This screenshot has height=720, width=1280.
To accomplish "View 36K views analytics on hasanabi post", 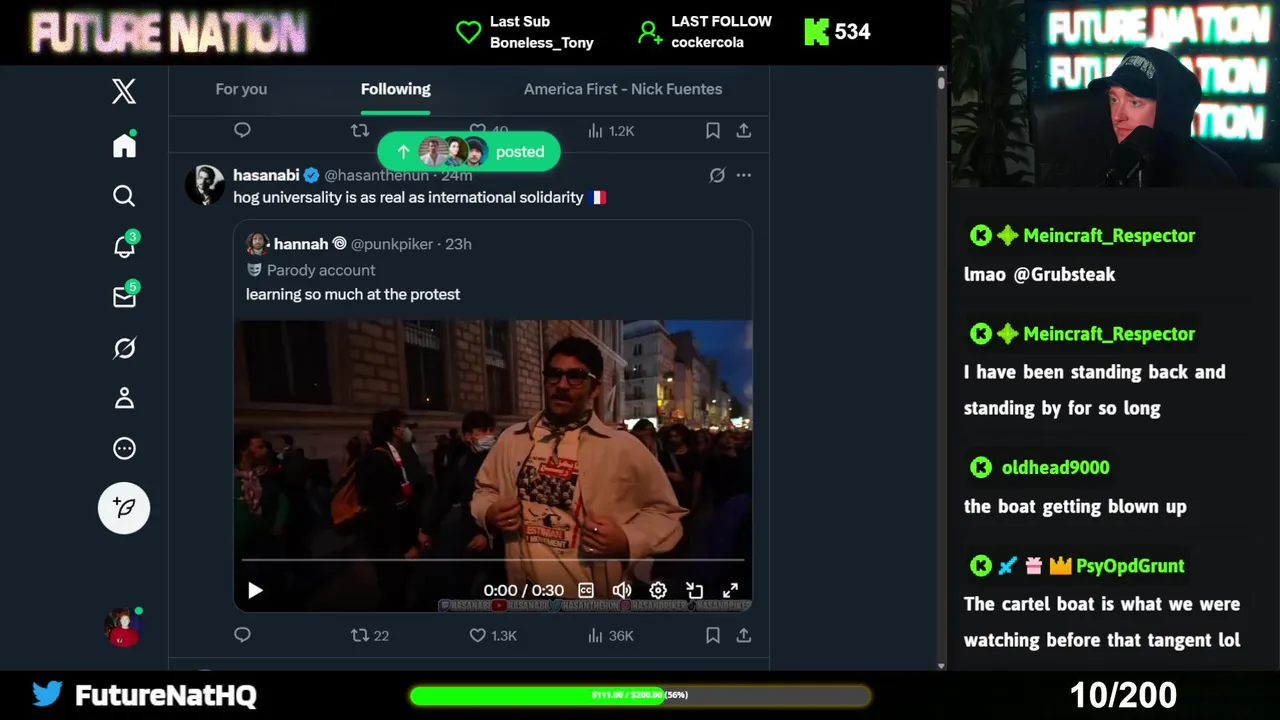I will (611, 635).
